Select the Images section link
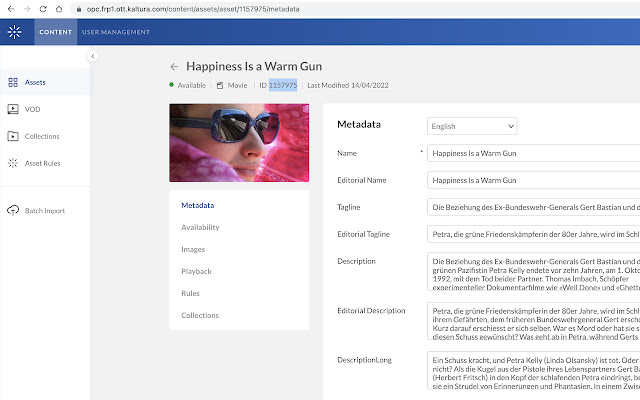Image resolution: width=640 pixels, height=400 pixels. pos(193,249)
